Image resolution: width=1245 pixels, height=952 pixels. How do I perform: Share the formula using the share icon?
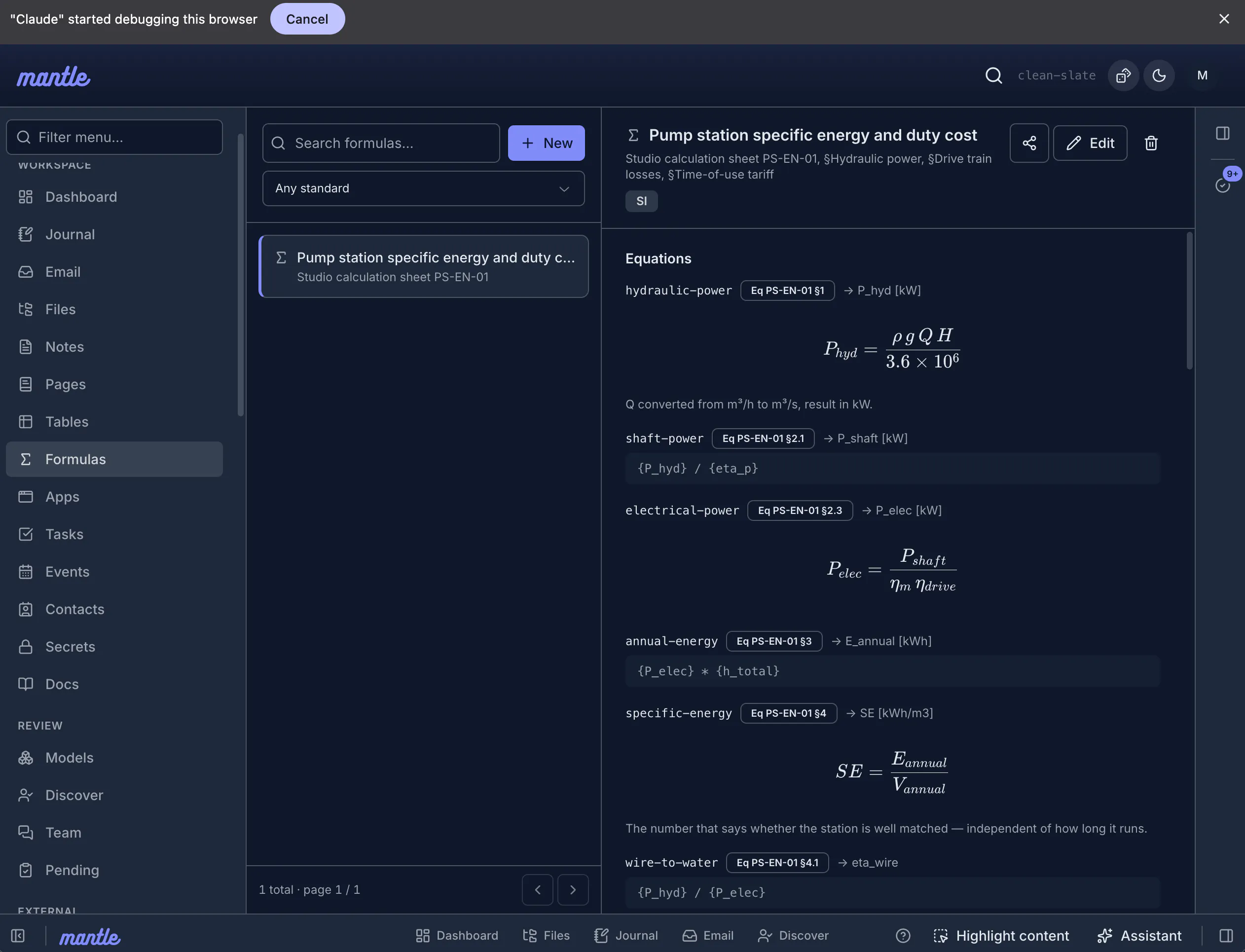(1029, 143)
